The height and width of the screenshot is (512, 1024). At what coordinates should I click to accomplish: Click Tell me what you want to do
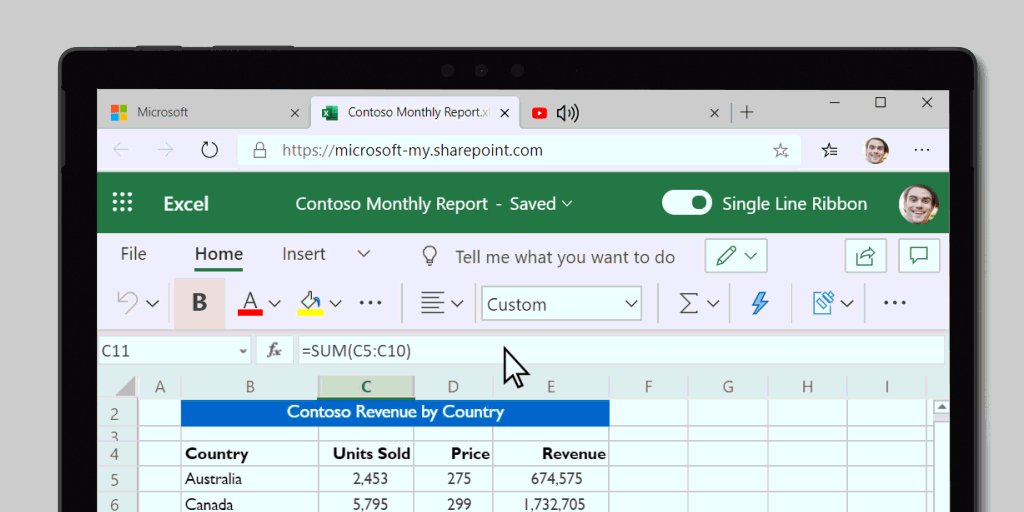[x=565, y=257]
